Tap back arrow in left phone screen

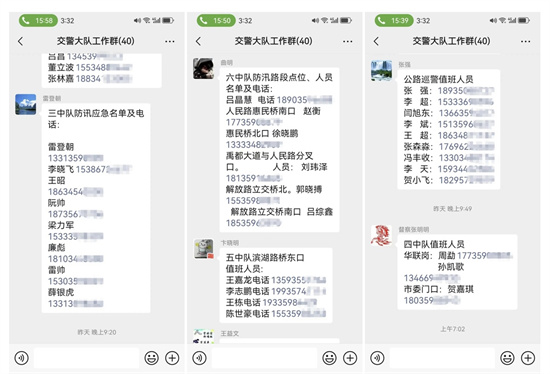(x=20, y=41)
